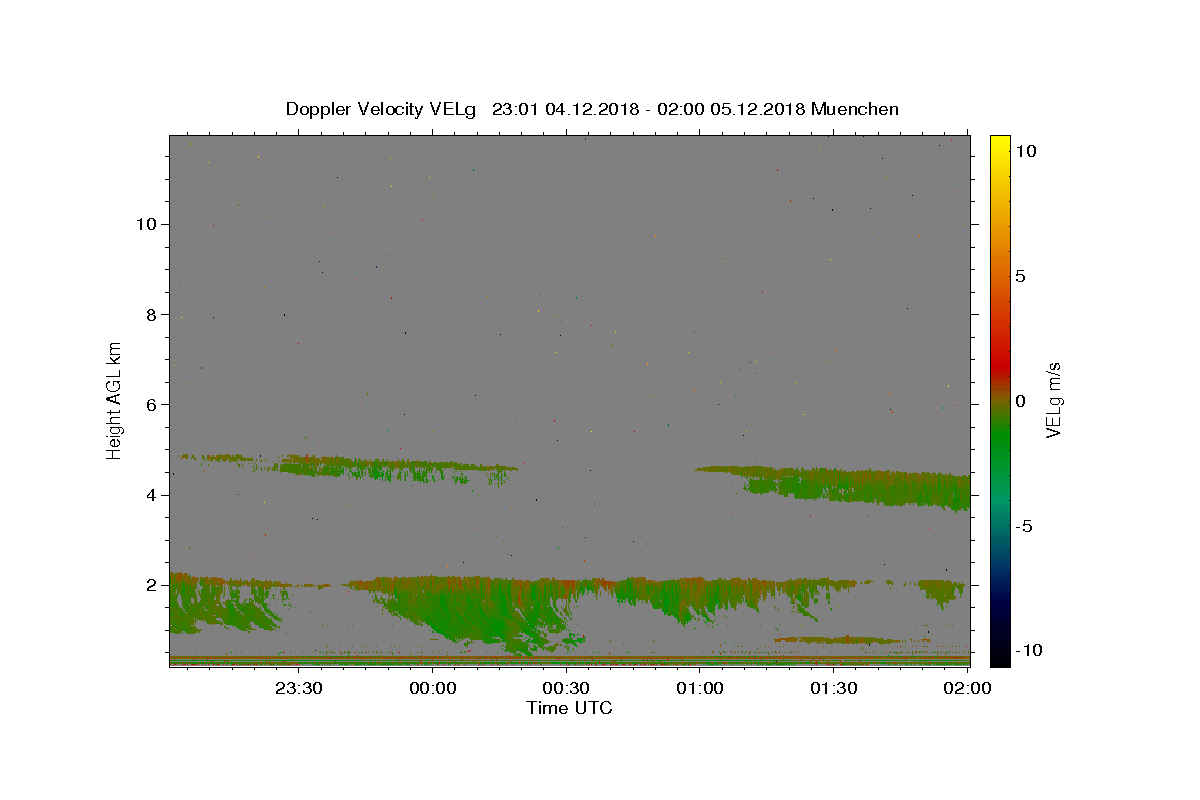Click the yellow top of the colorbar
The height and width of the screenshot is (800, 1200).
coord(1000,145)
